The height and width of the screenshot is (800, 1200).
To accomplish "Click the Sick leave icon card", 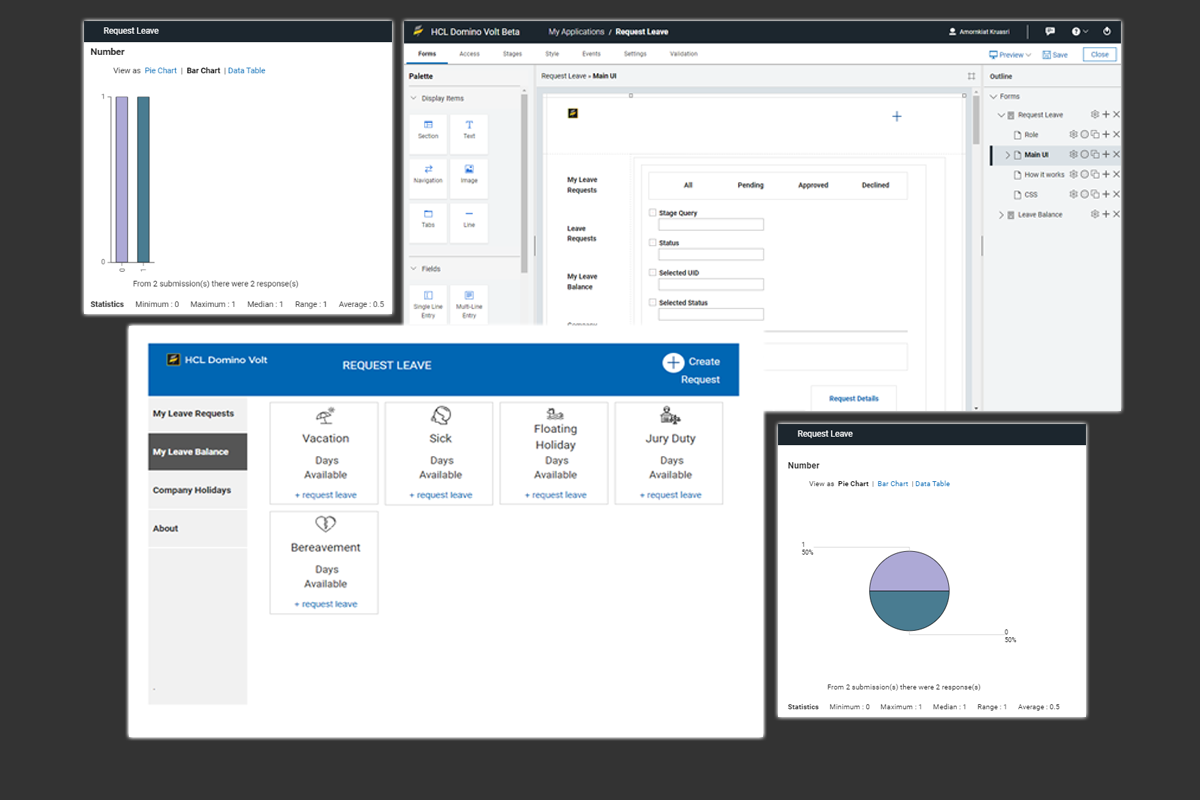I will point(441,415).
